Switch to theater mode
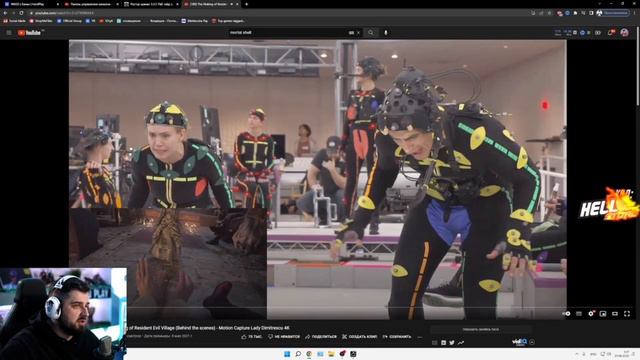Viewport: 640px width, 360px height. pos(615,313)
